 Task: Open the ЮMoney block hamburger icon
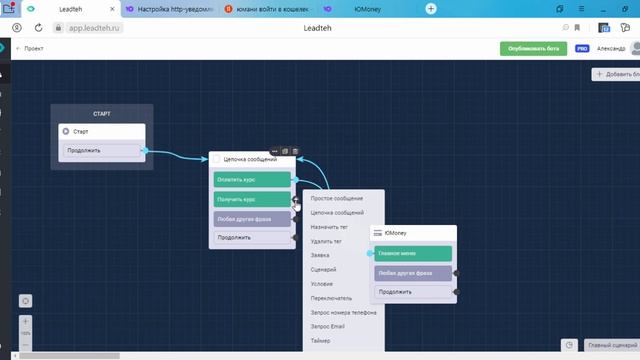point(378,233)
